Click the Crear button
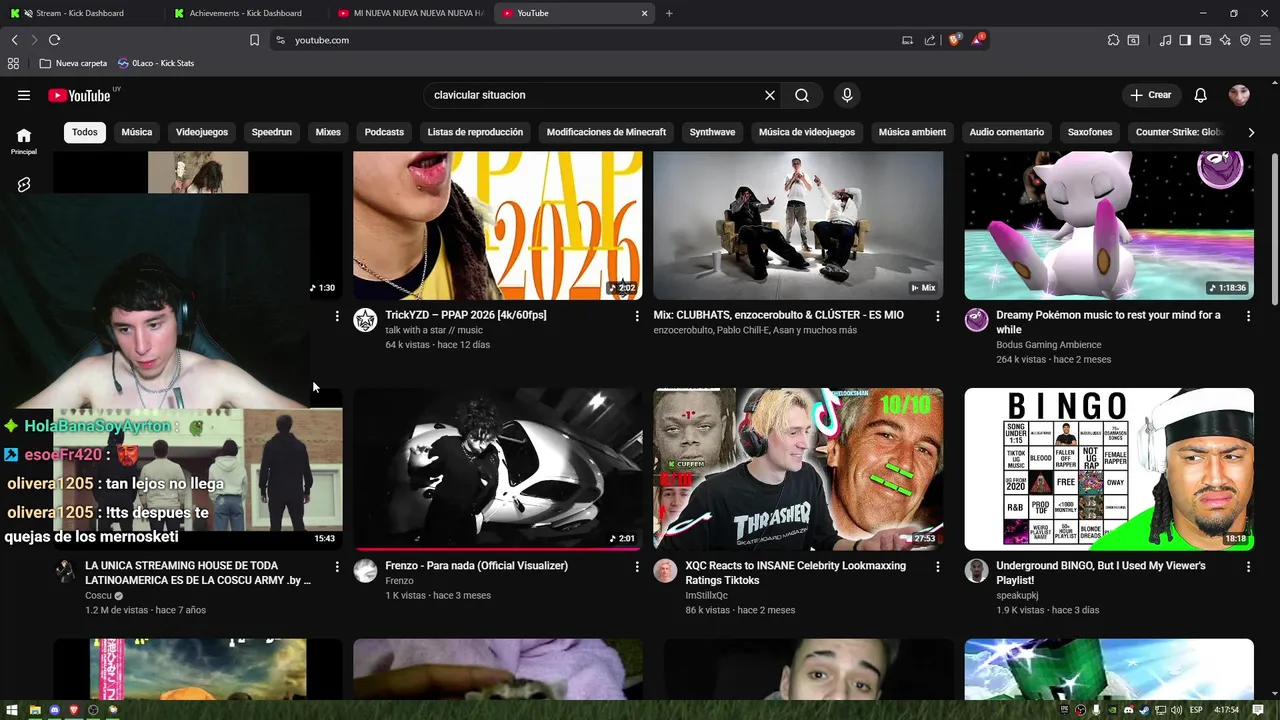 (1150, 95)
